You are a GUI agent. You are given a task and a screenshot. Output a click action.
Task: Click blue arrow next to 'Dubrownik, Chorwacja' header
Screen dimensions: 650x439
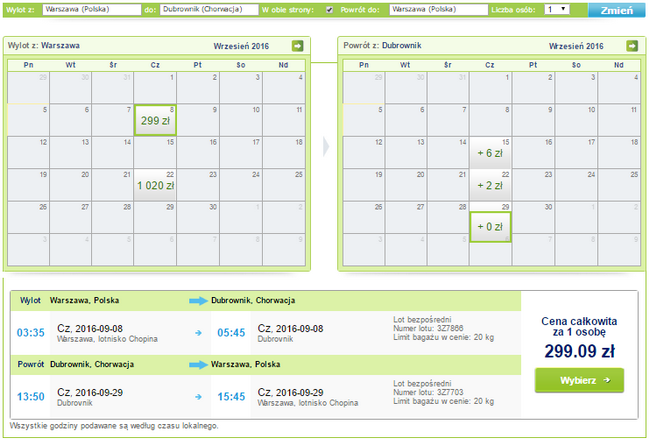[198, 301]
